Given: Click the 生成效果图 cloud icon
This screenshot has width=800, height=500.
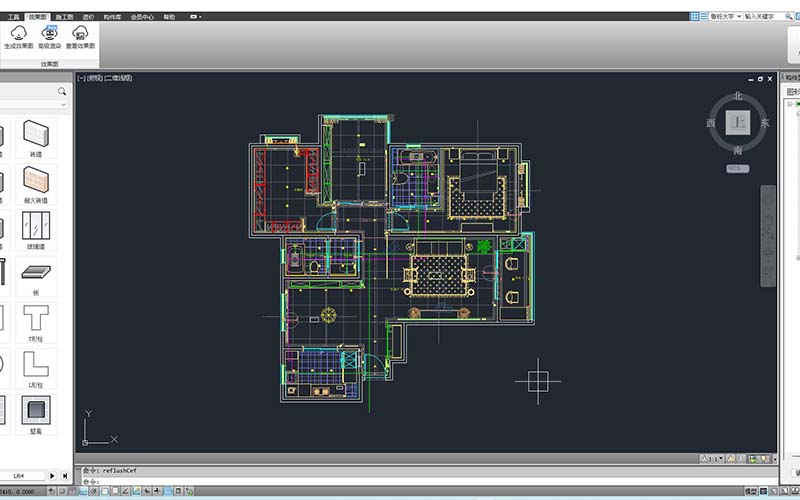Looking at the screenshot, I should (19, 33).
